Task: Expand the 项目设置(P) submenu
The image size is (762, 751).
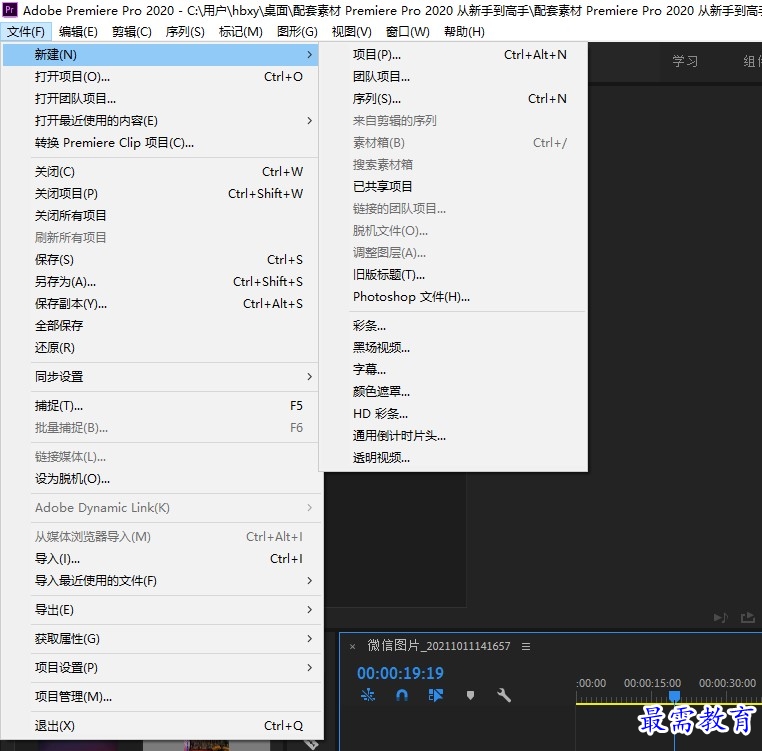Action: coord(310,667)
